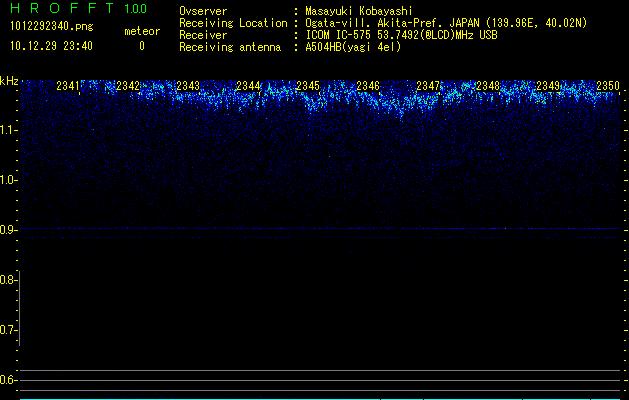Click the meteor counter label
This screenshot has width=629, height=400.
tap(142, 31)
